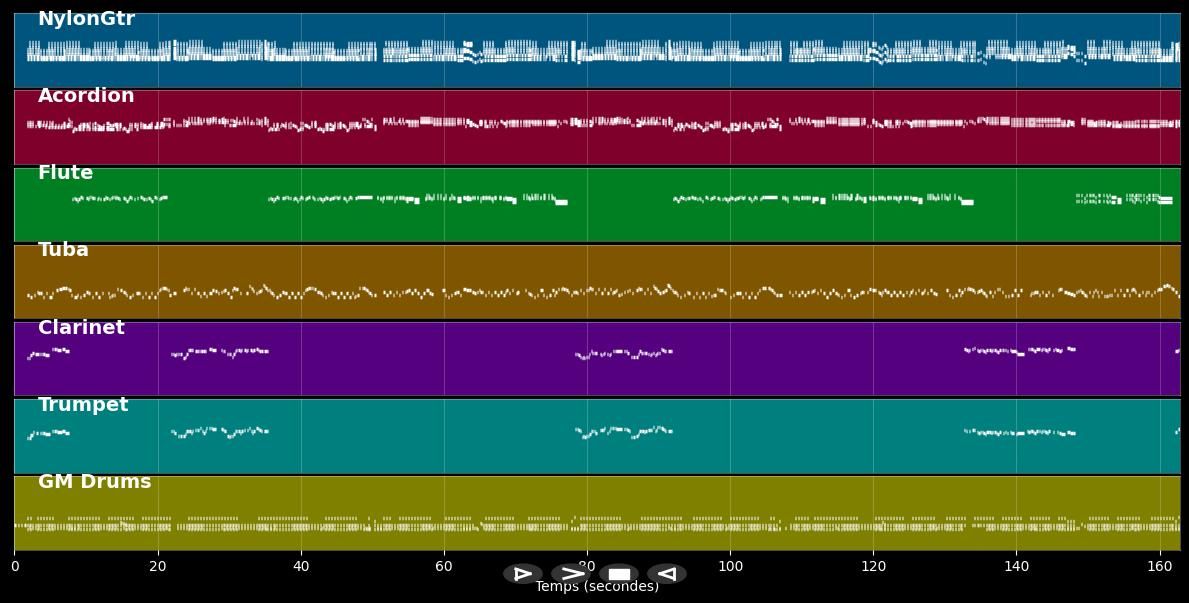Click the 'Temps (secondes)' axis label

(x=597, y=587)
